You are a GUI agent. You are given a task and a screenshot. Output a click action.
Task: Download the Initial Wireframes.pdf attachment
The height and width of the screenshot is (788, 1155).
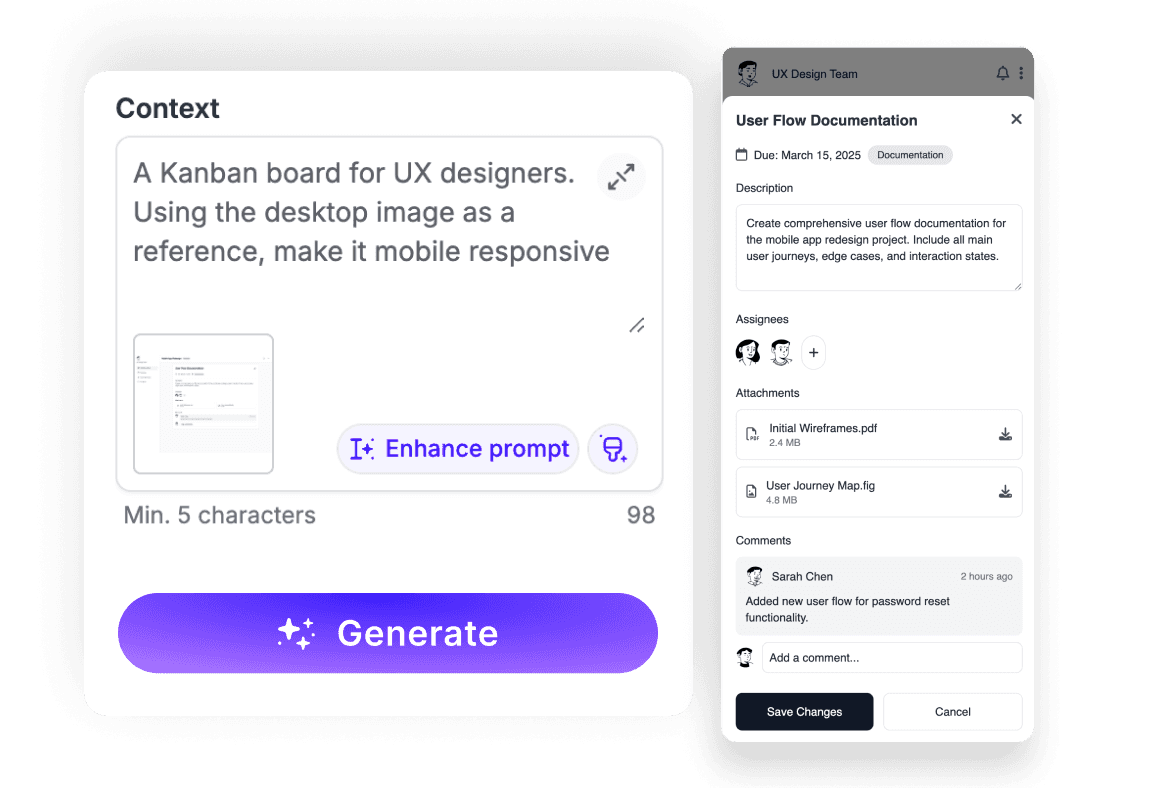[1005, 434]
